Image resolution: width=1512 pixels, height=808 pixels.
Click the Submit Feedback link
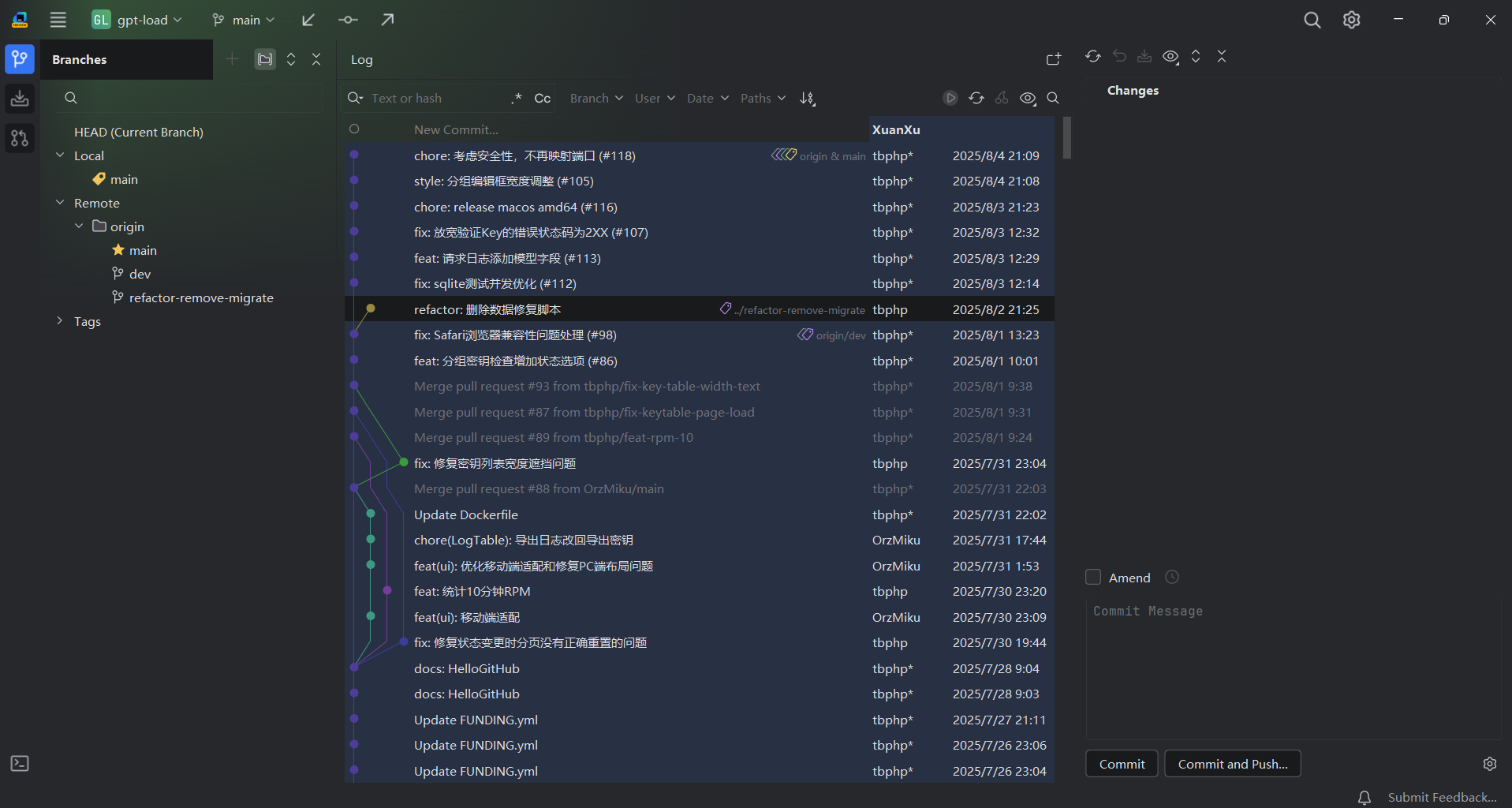pos(1442,797)
